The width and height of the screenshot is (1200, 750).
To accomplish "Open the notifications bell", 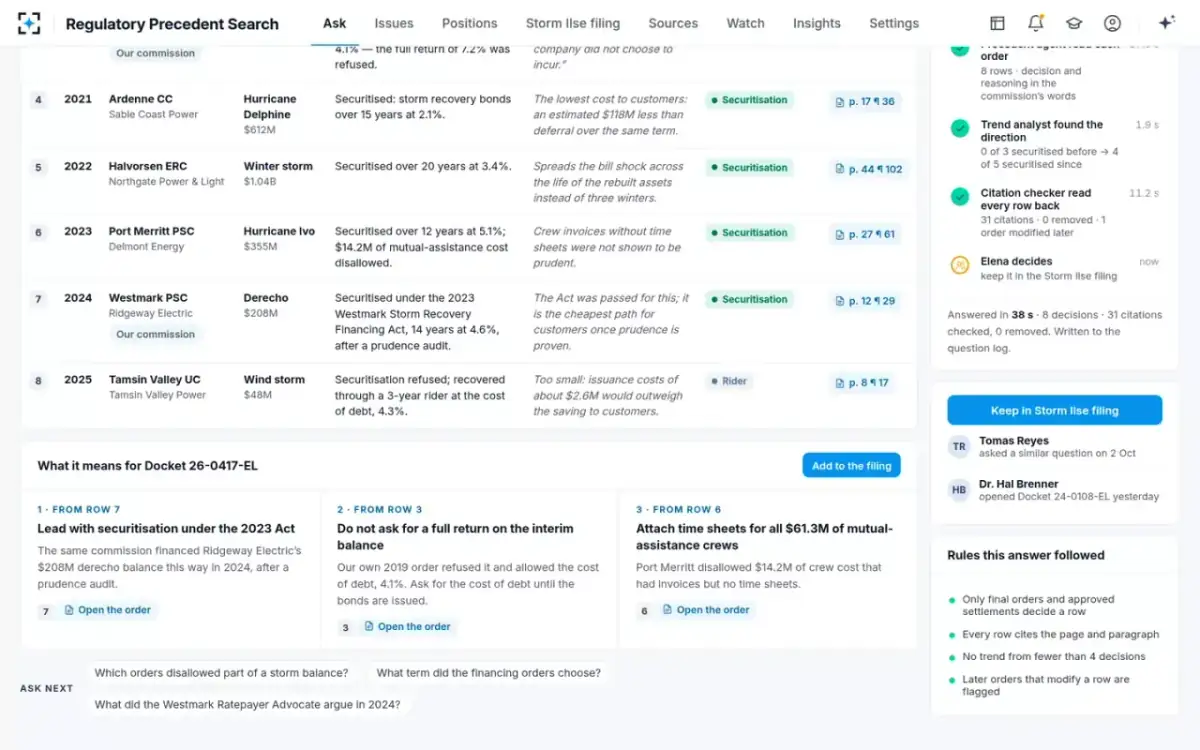I will (1035, 23).
